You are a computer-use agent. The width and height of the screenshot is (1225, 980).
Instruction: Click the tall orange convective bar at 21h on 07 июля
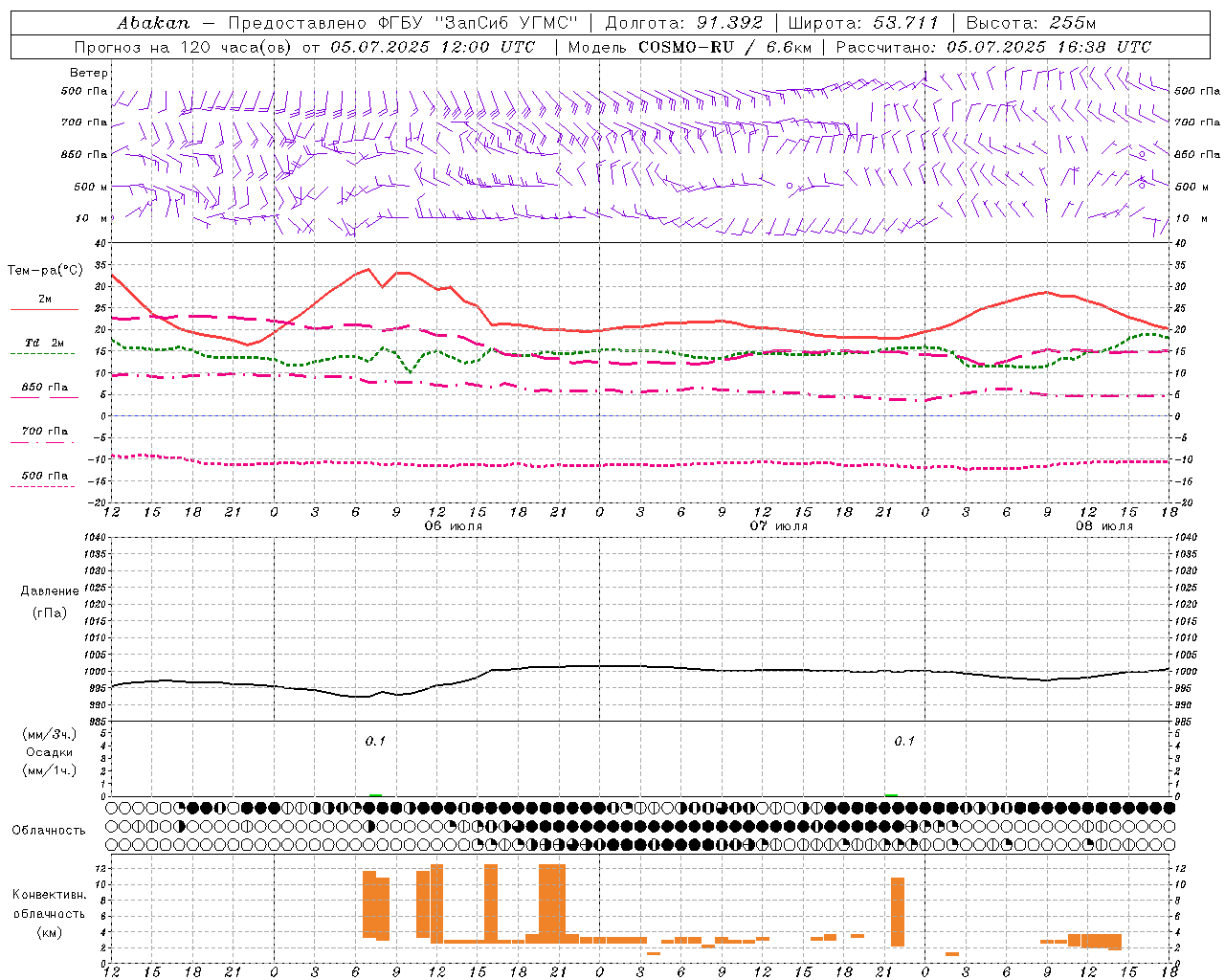[x=898, y=912]
